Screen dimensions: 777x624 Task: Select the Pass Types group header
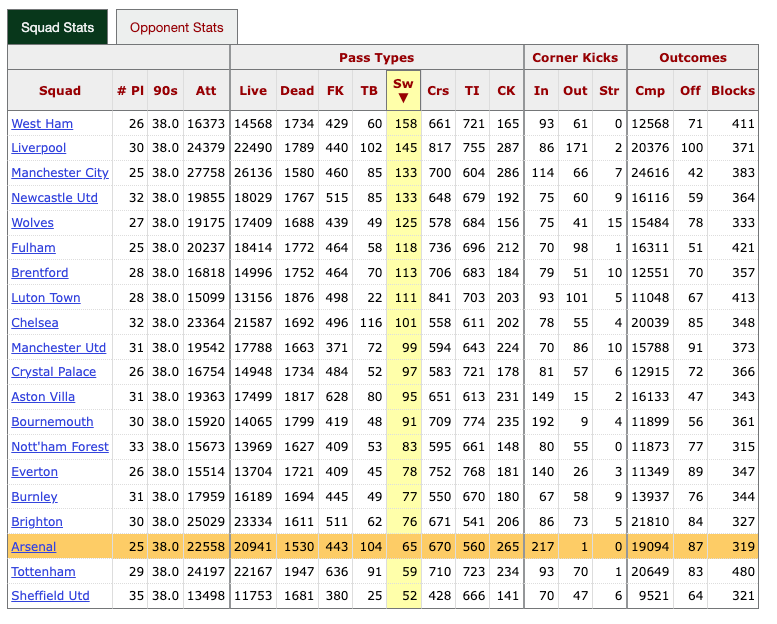click(377, 57)
